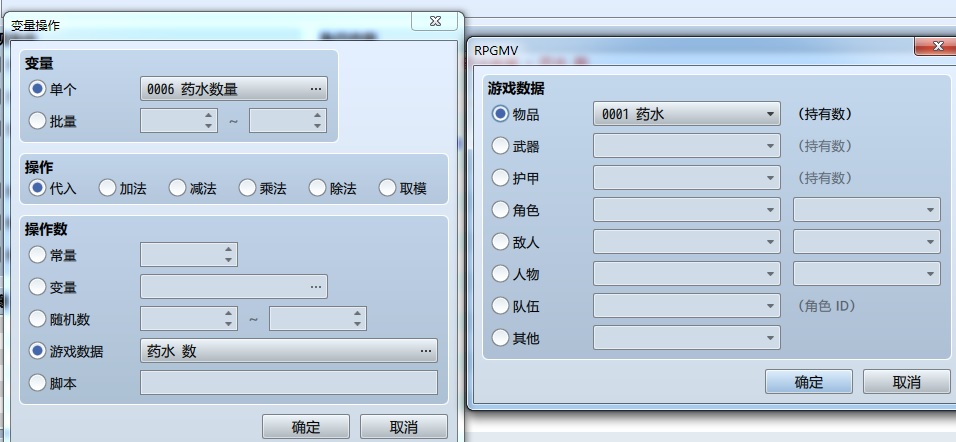956x442 pixels.
Task: Confirm the 变量操作 dialog with 确定
Action: click(306, 427)
